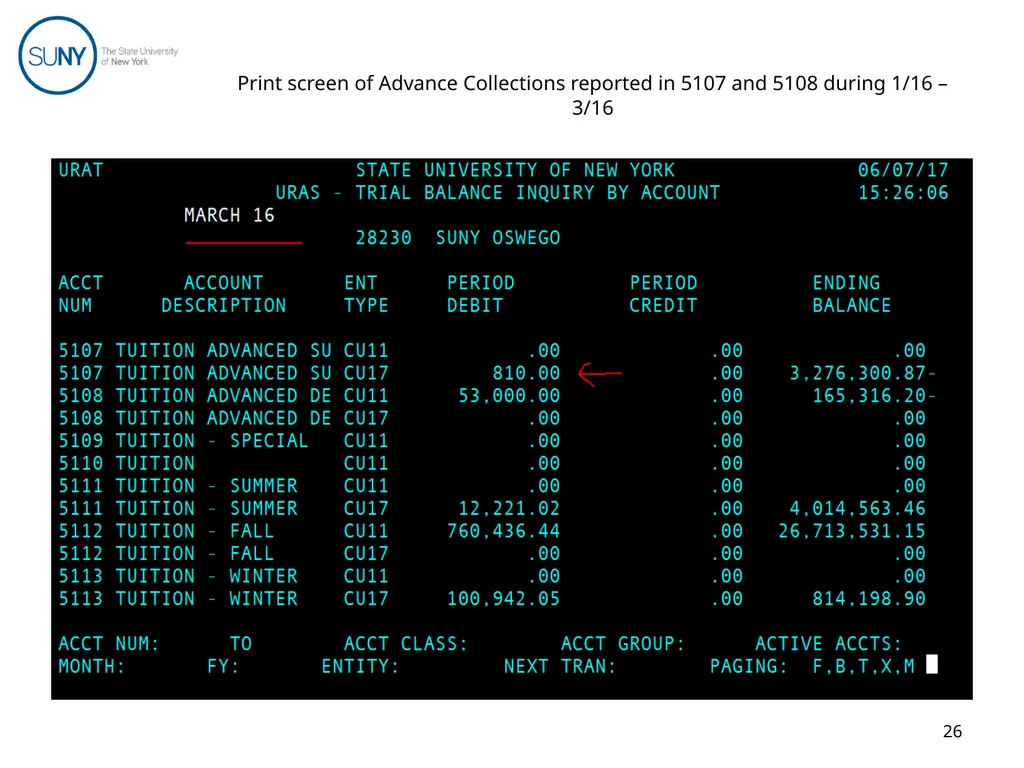This screenshot has height=768, width=1024.
Task: Click the time 15:26:06
Action: click(903, 193)
